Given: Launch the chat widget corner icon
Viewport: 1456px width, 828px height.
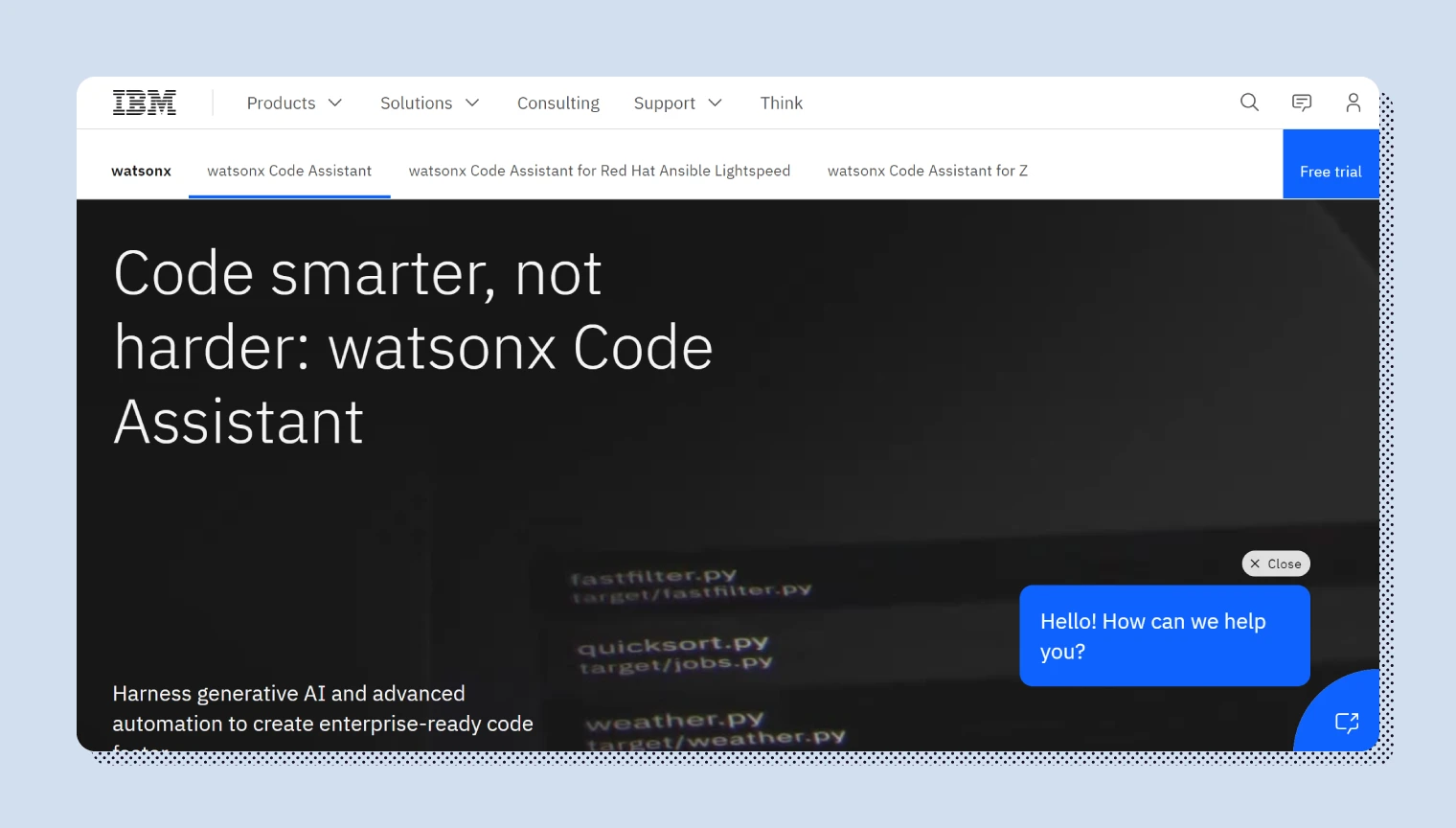Looking at the screenshot, I should pyautogui.click(x=1347, y=722).
